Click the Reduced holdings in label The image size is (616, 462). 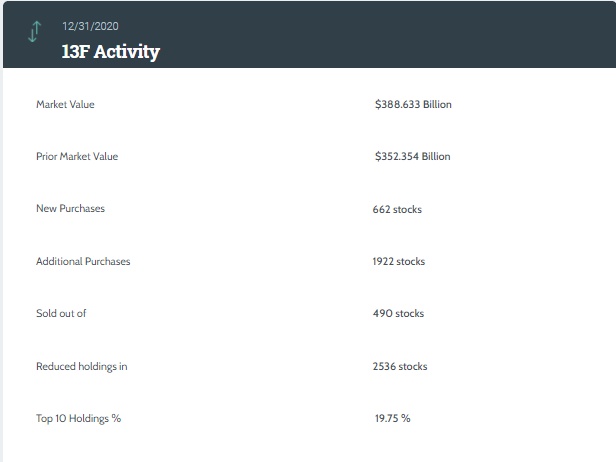[81, 367]
